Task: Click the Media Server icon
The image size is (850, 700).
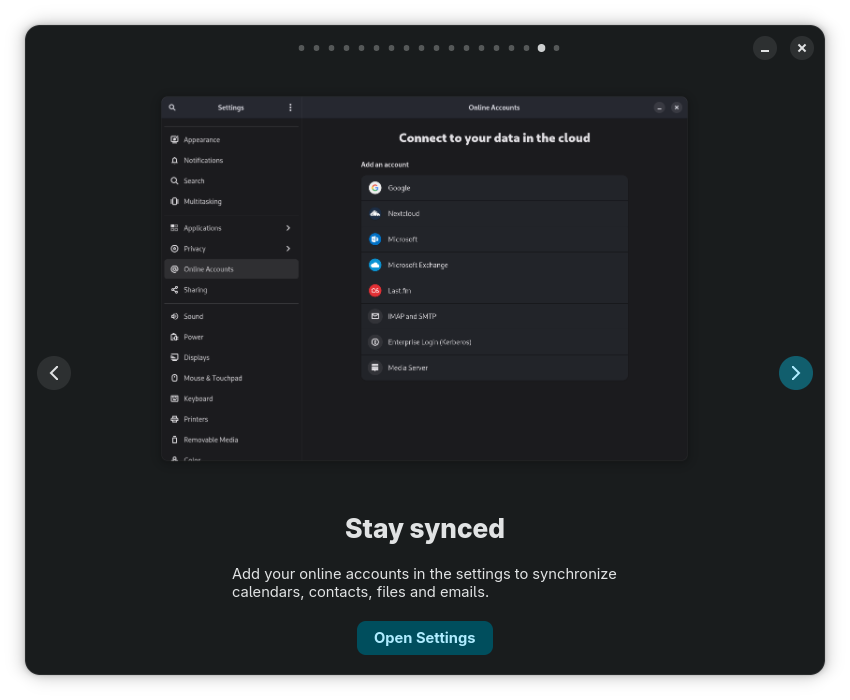Action: (x=375, y=368)
